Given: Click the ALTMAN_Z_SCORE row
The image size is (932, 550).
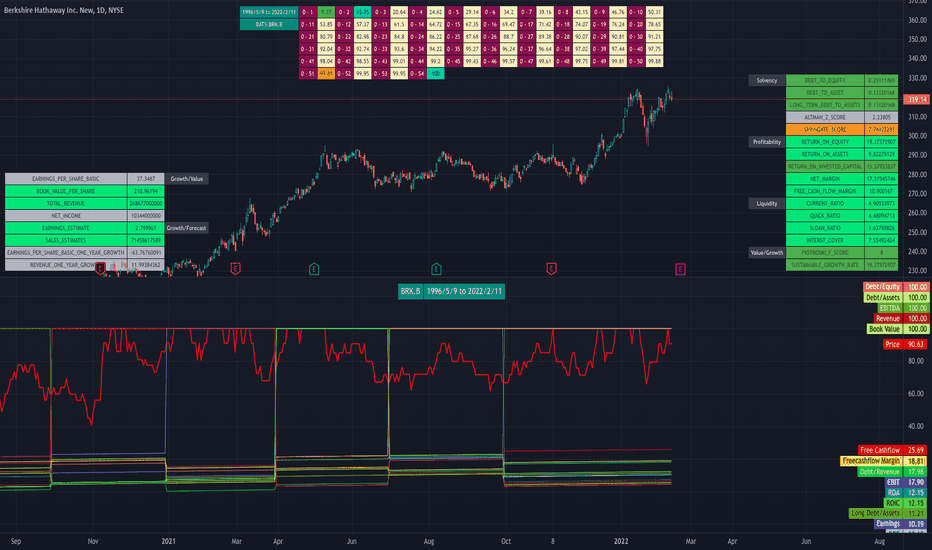Looking at the screenshot, I should click(842, 117).
